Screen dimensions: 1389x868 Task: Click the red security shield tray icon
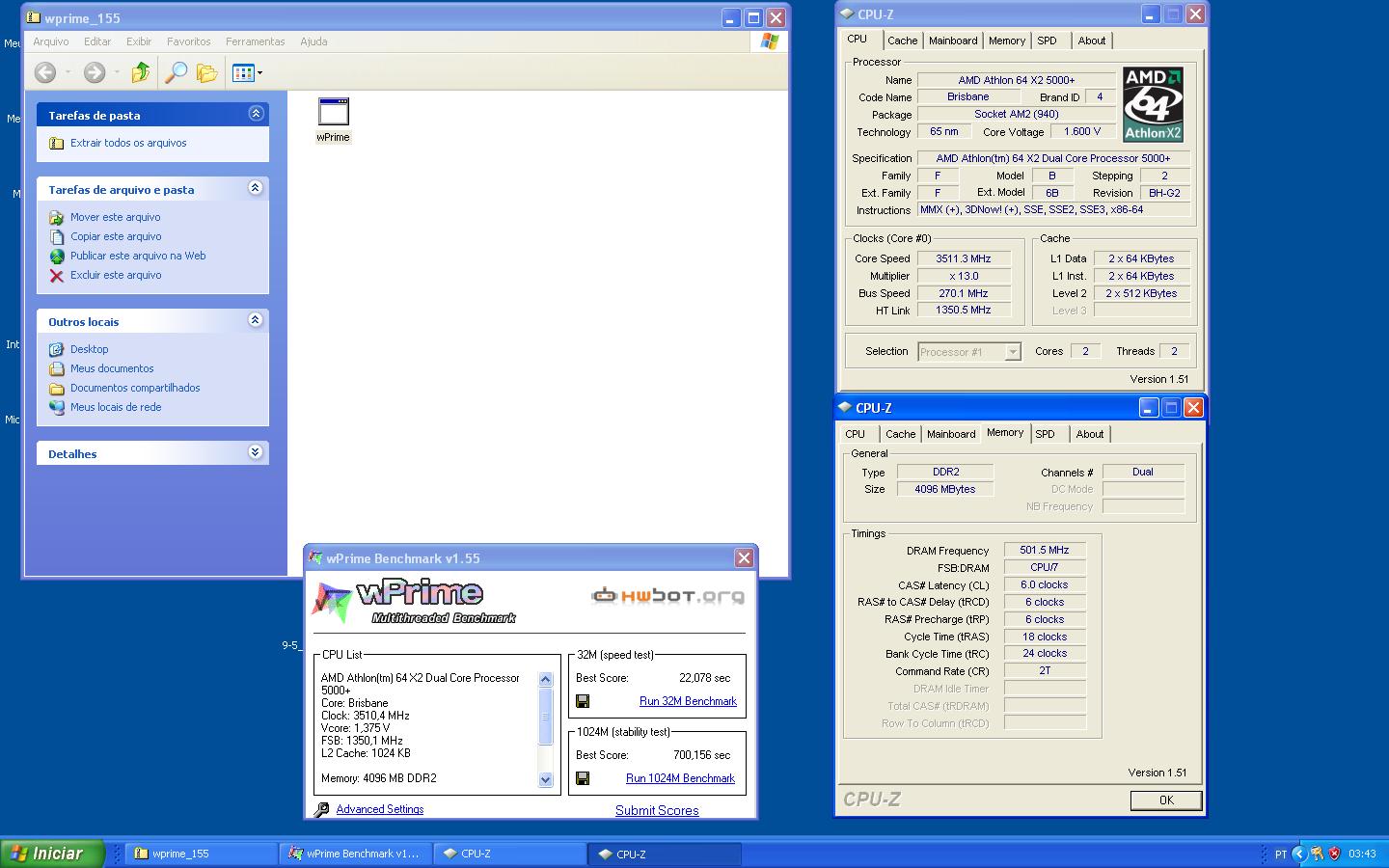tap(1335, 854)
